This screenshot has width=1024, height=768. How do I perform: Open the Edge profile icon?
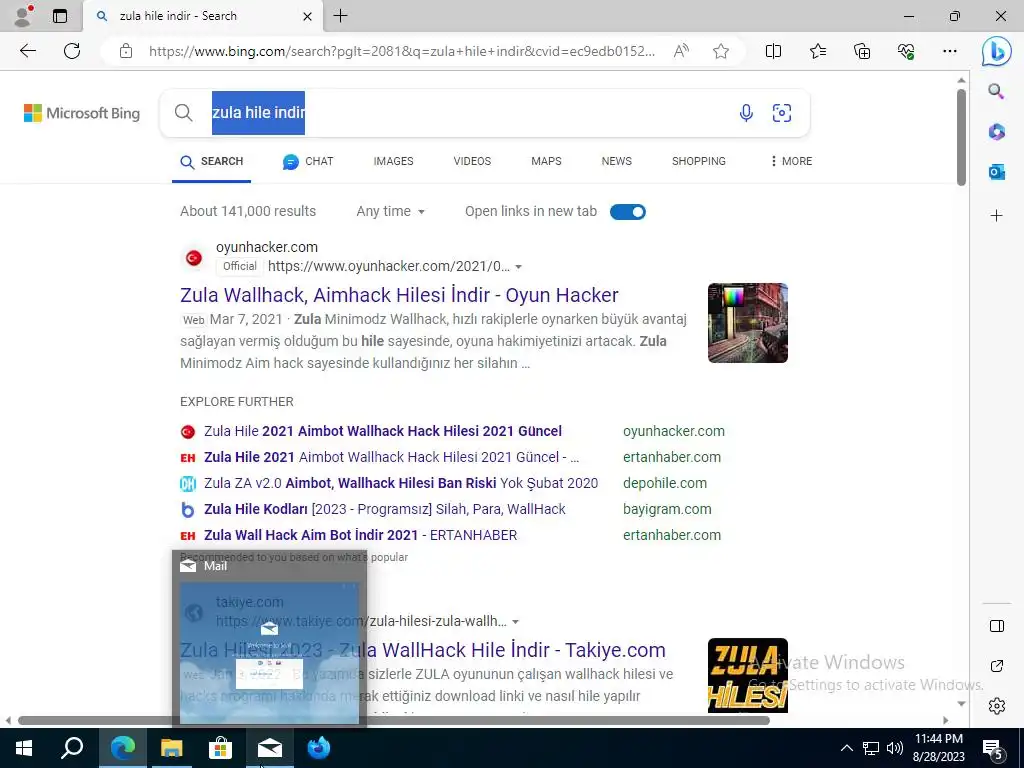point(24,16)
